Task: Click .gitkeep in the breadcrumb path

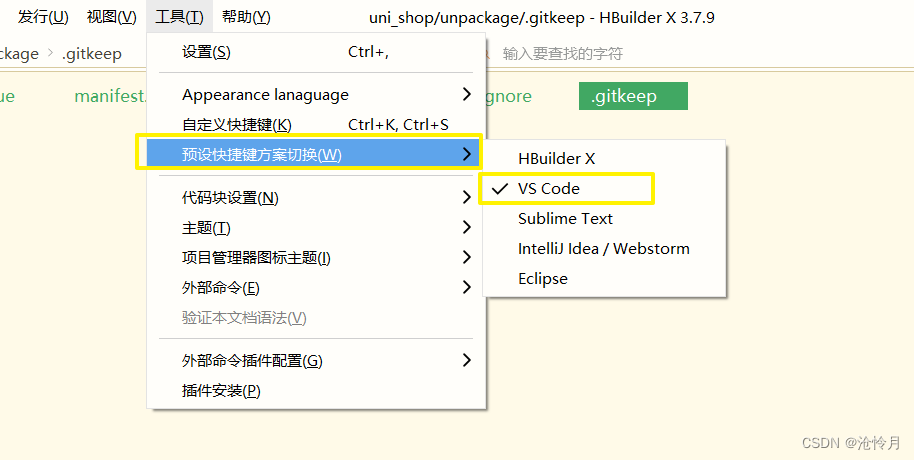Action: coord(92,54)
